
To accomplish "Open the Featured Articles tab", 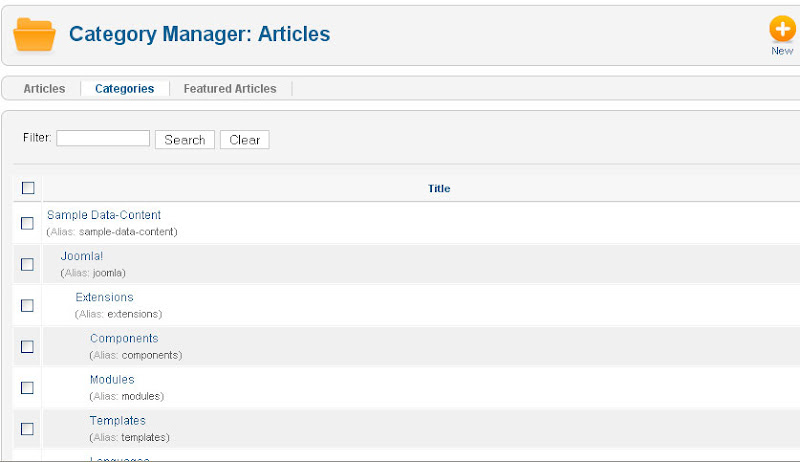I will click(230, 89).
